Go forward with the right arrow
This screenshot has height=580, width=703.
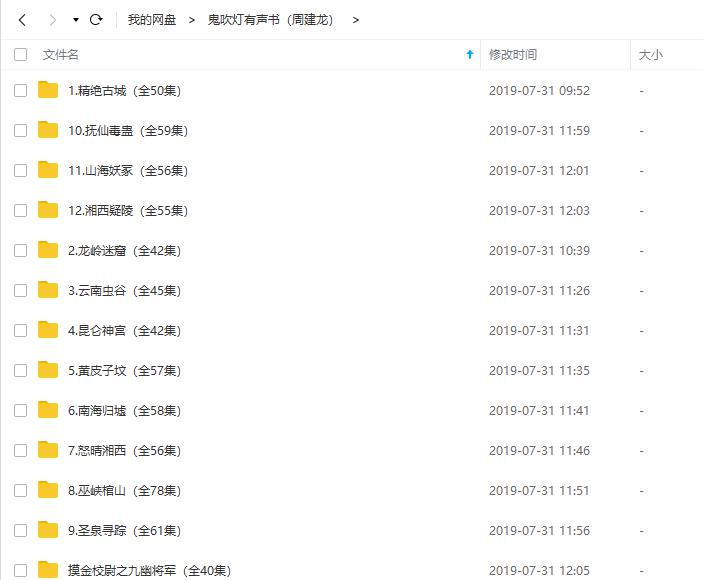click(x=52, y=20)
